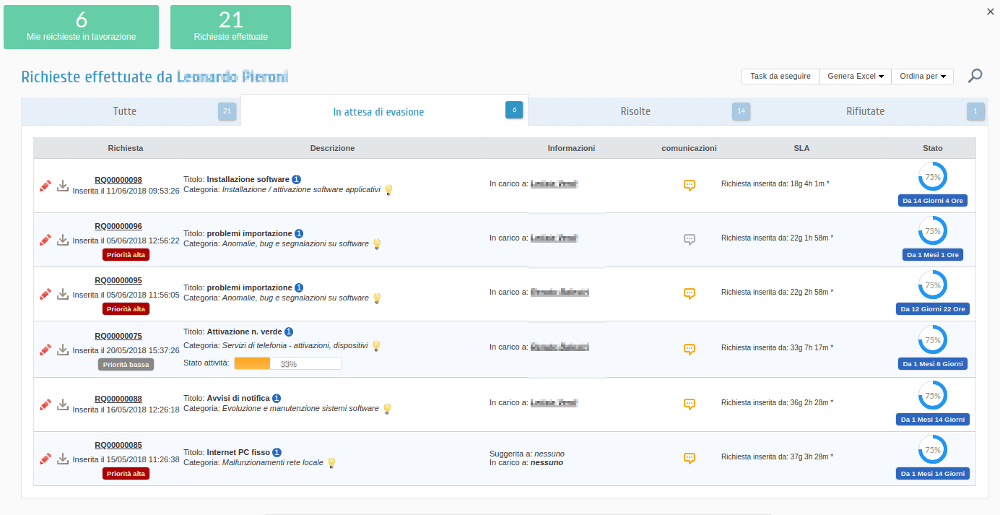Click info badge next to Internet PC fisso

coord(277,452)
